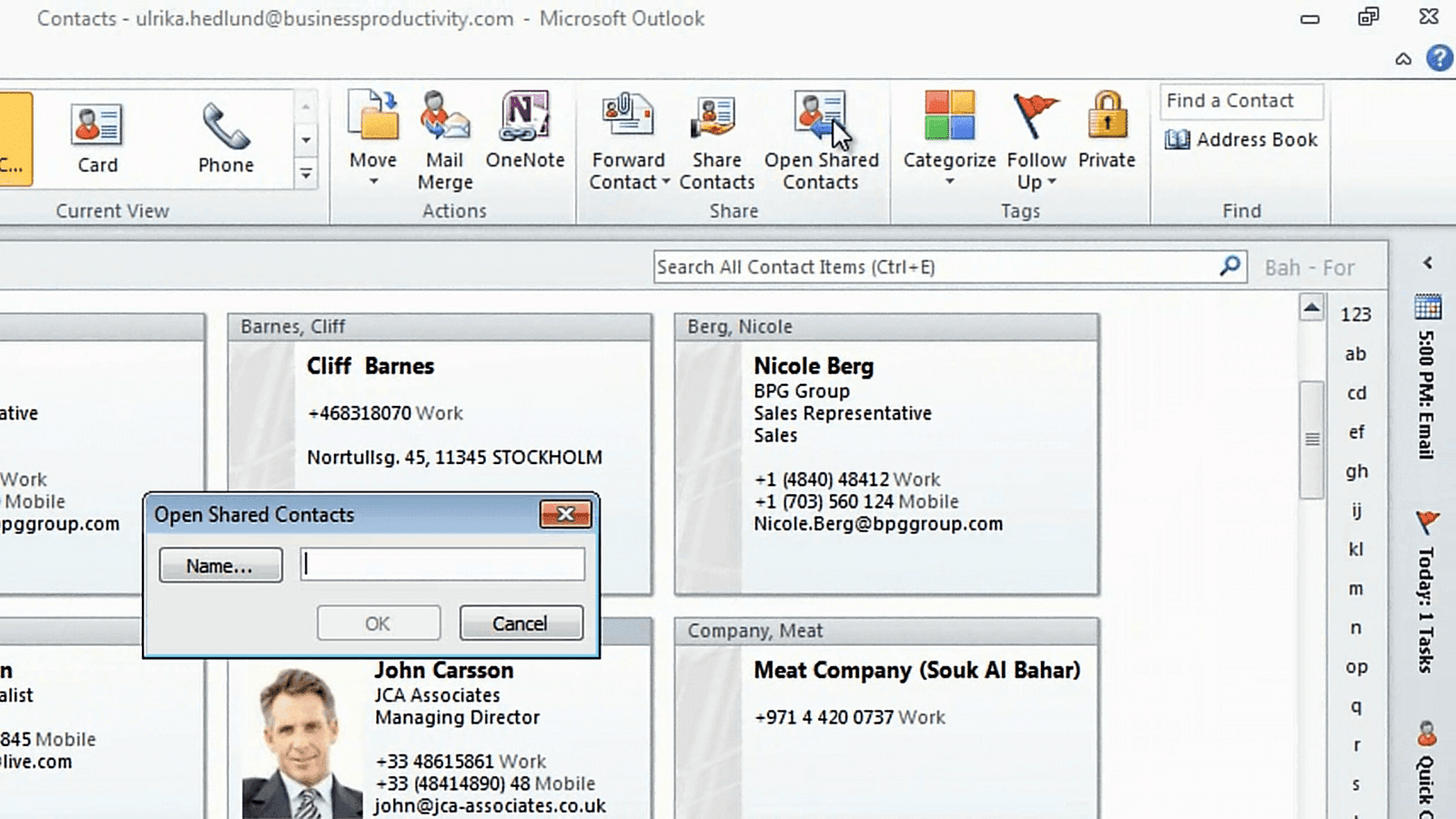Send contacts to OneNote
Viewport: 1456px width, 819px height.
[x=525, y=127]
